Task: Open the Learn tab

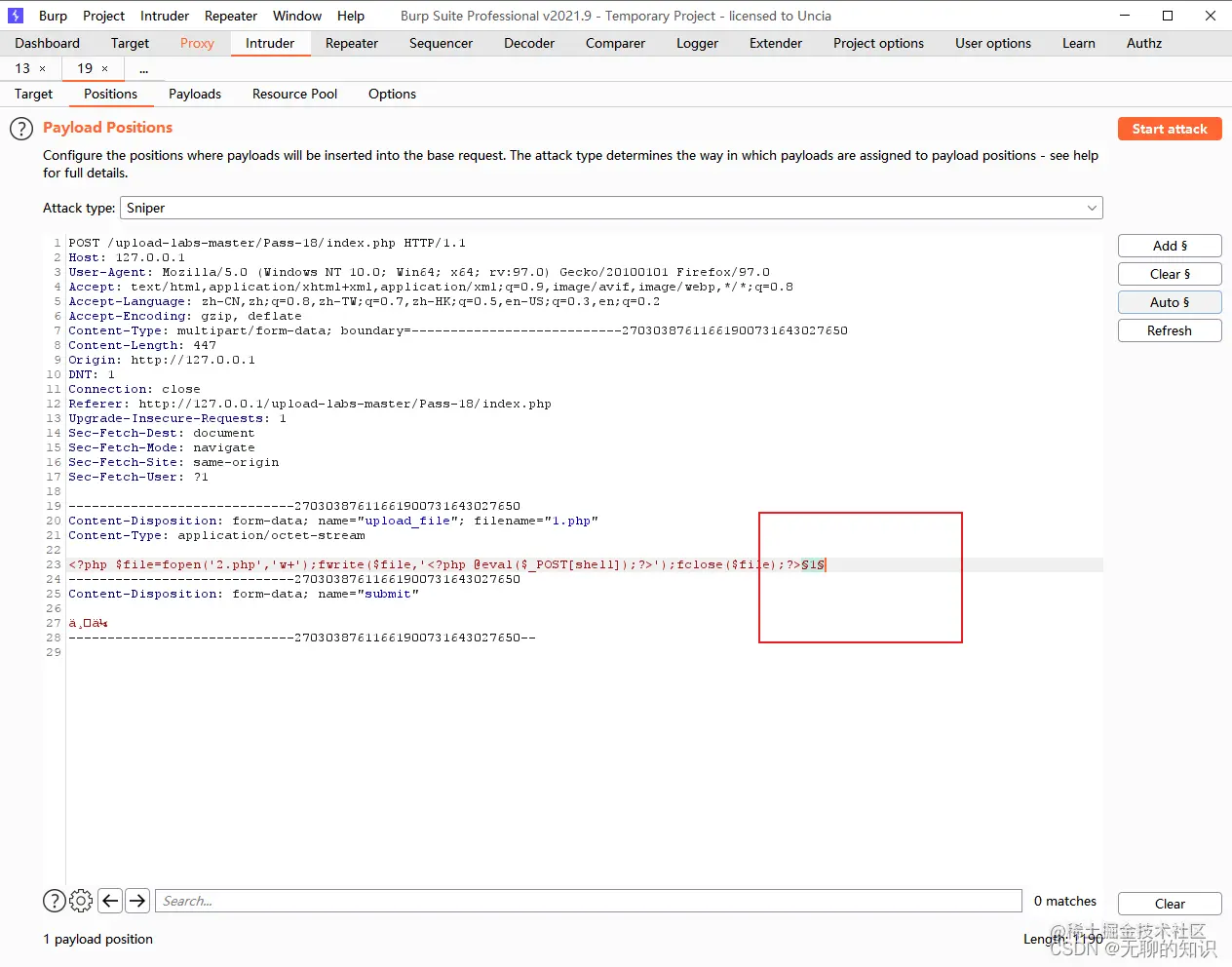Action: [x=1079, y=43]
